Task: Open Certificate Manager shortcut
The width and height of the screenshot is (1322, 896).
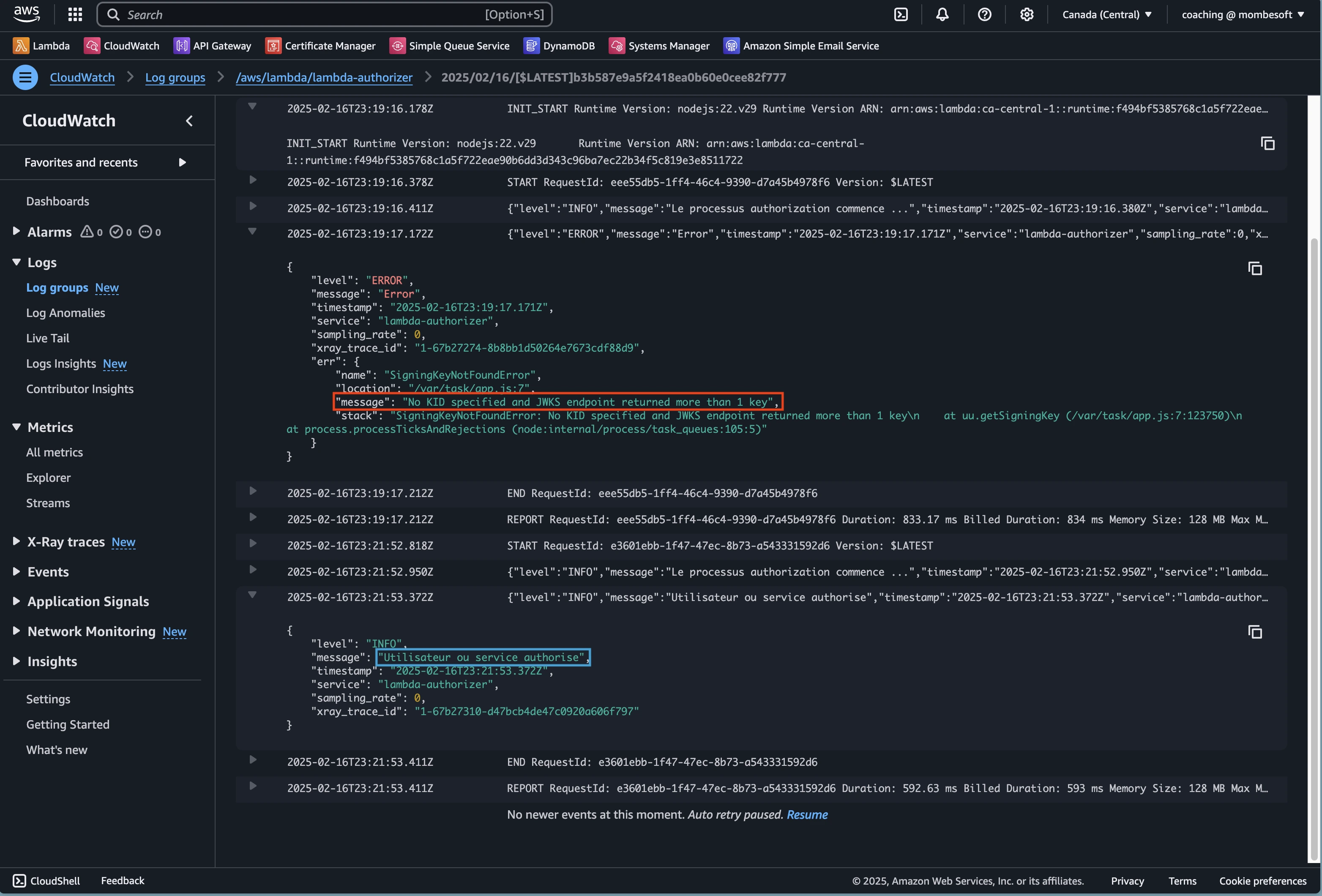Action: click(320, 46)
